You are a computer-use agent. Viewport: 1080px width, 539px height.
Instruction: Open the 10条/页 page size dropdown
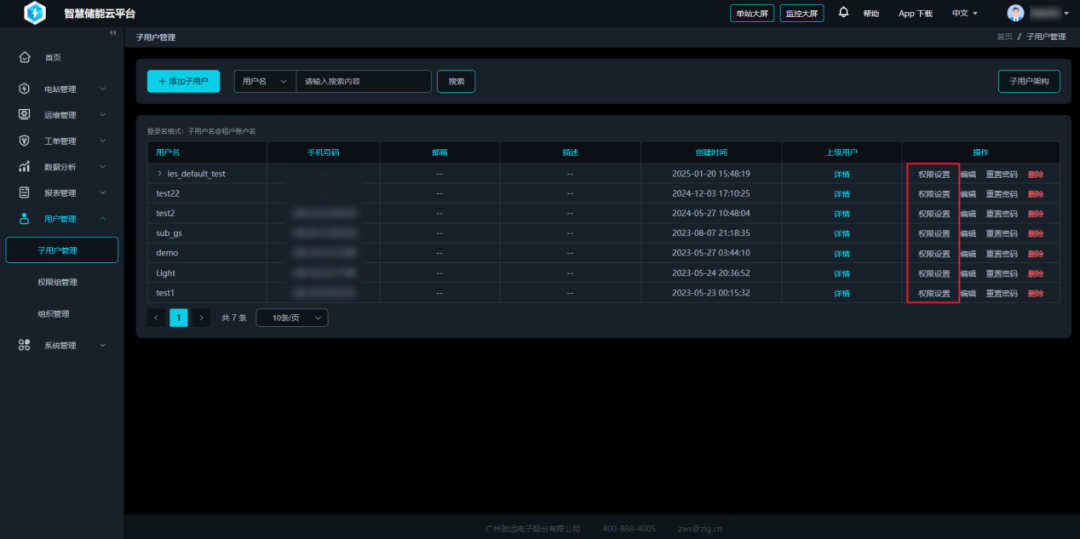point(292,317)
